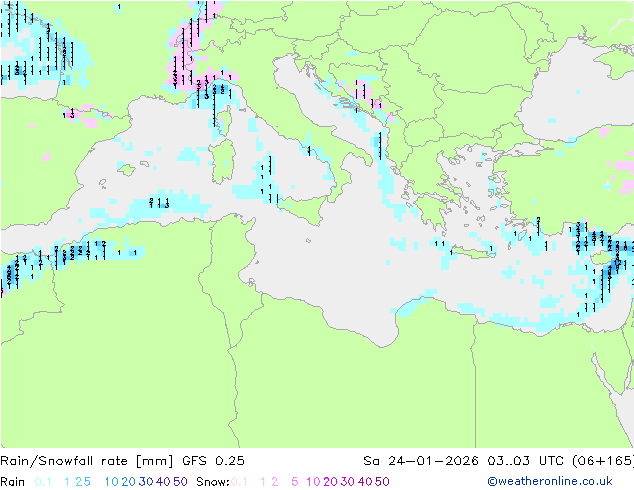Screen dimensions: 634x490
Task: Select the Snow 20 legend value
Action: (x=330, y=482)
